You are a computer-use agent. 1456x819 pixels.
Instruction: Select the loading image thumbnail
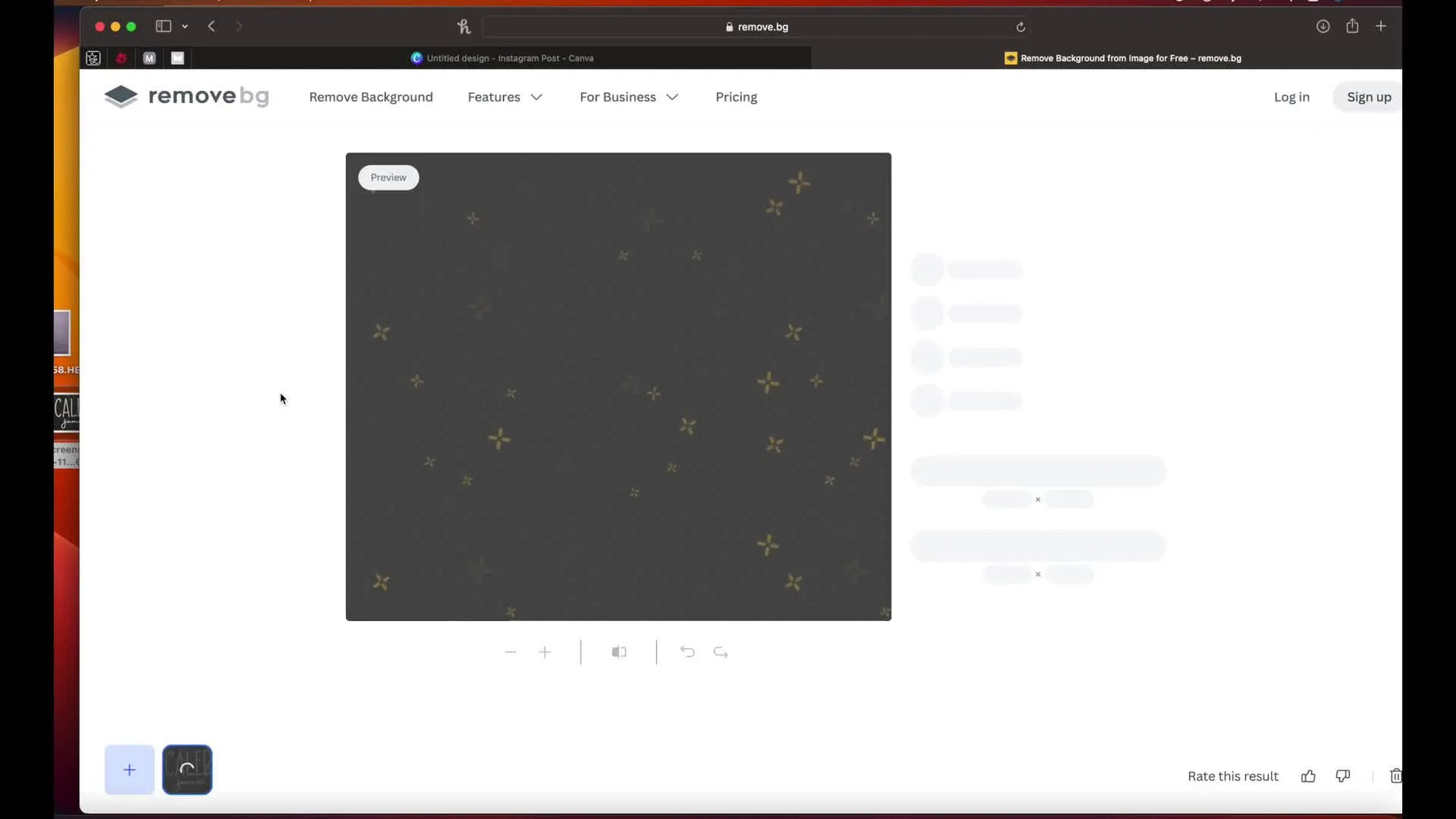click(x=187, y=770)
